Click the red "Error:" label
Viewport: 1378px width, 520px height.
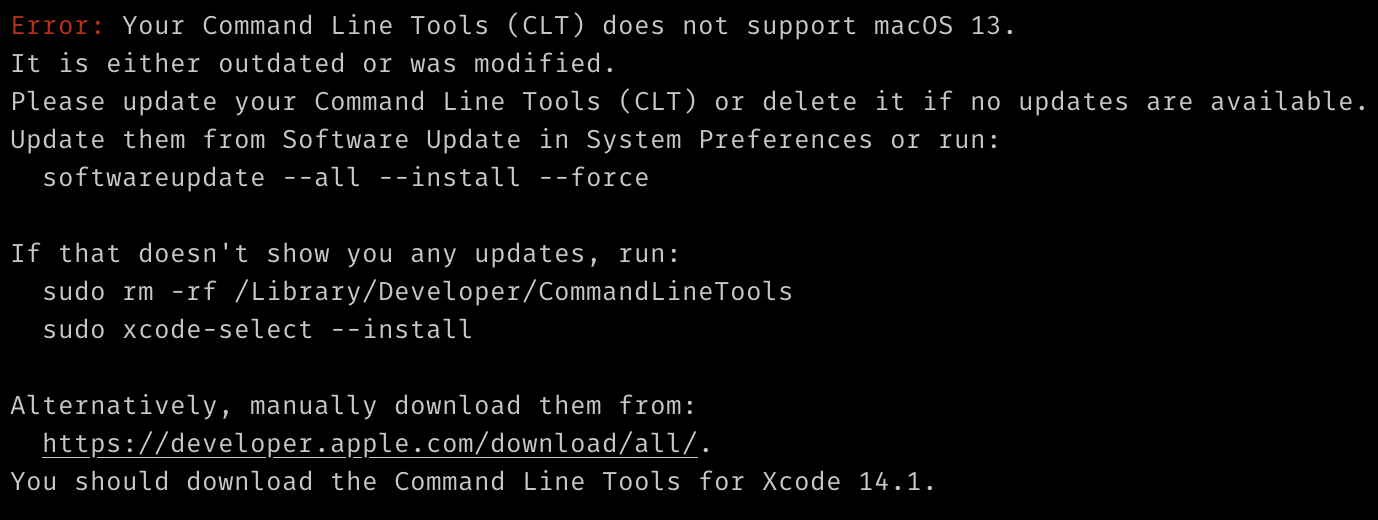(x=58, y=26)
